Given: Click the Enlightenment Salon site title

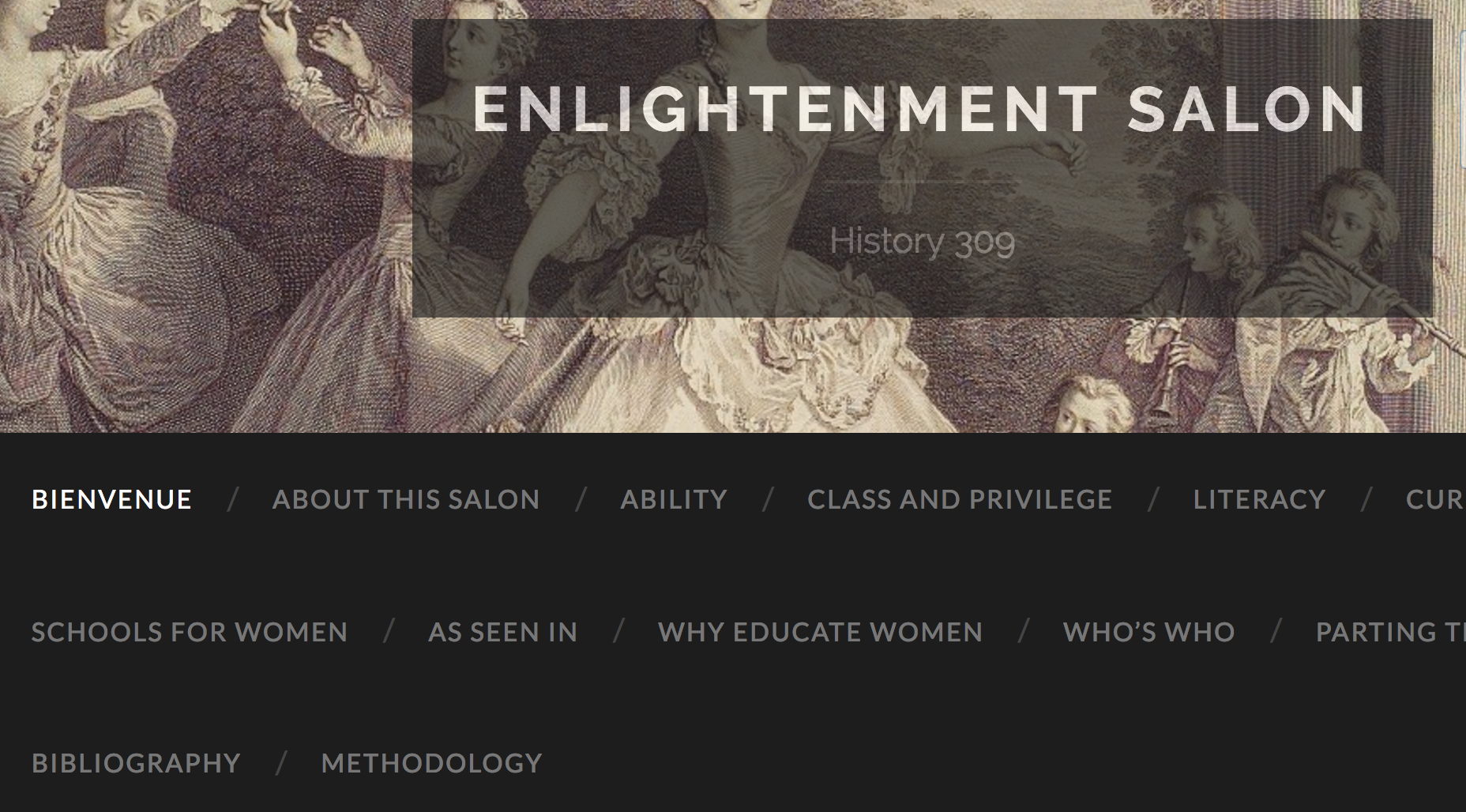Looking at the screenshot, I should 920,108.
